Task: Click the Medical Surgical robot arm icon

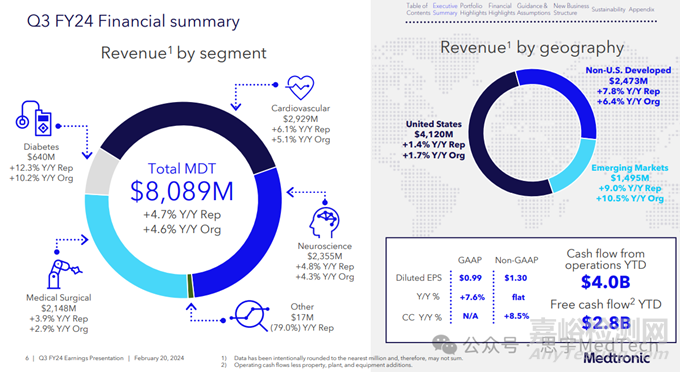Action: (63, 274)
